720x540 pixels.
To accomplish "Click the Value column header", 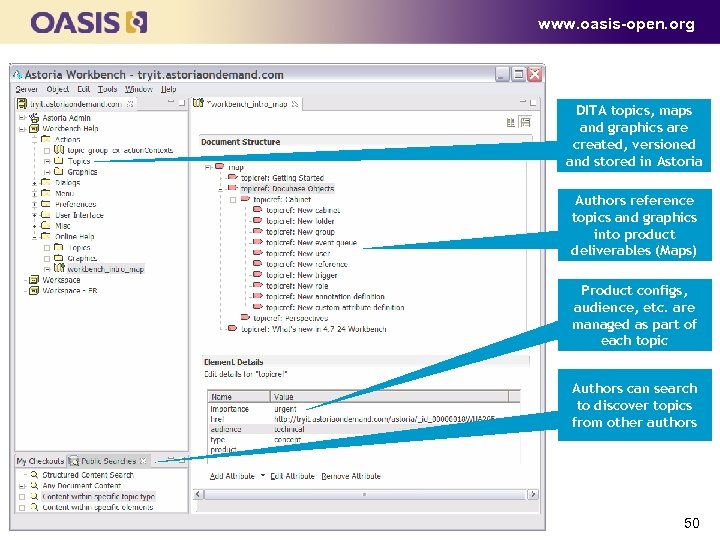I will pos(389,396).
